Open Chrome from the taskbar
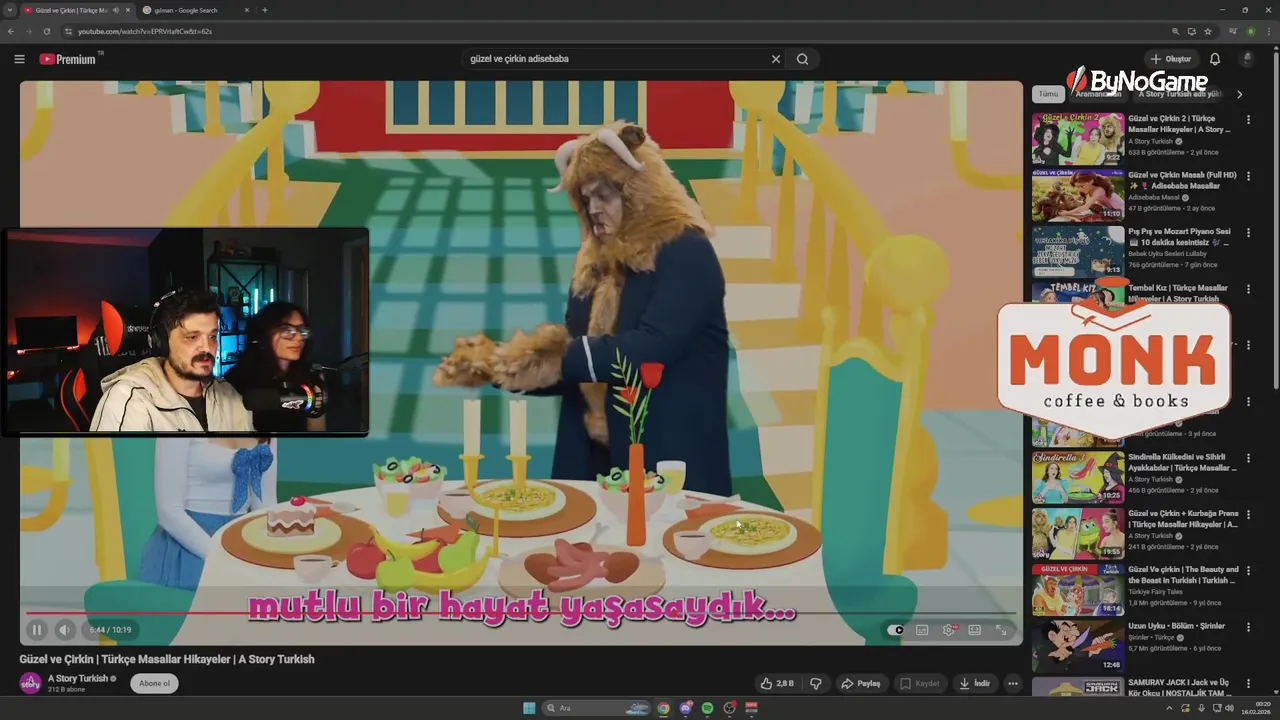Viewport: 1280px width, 720px height. pos(663,708)
